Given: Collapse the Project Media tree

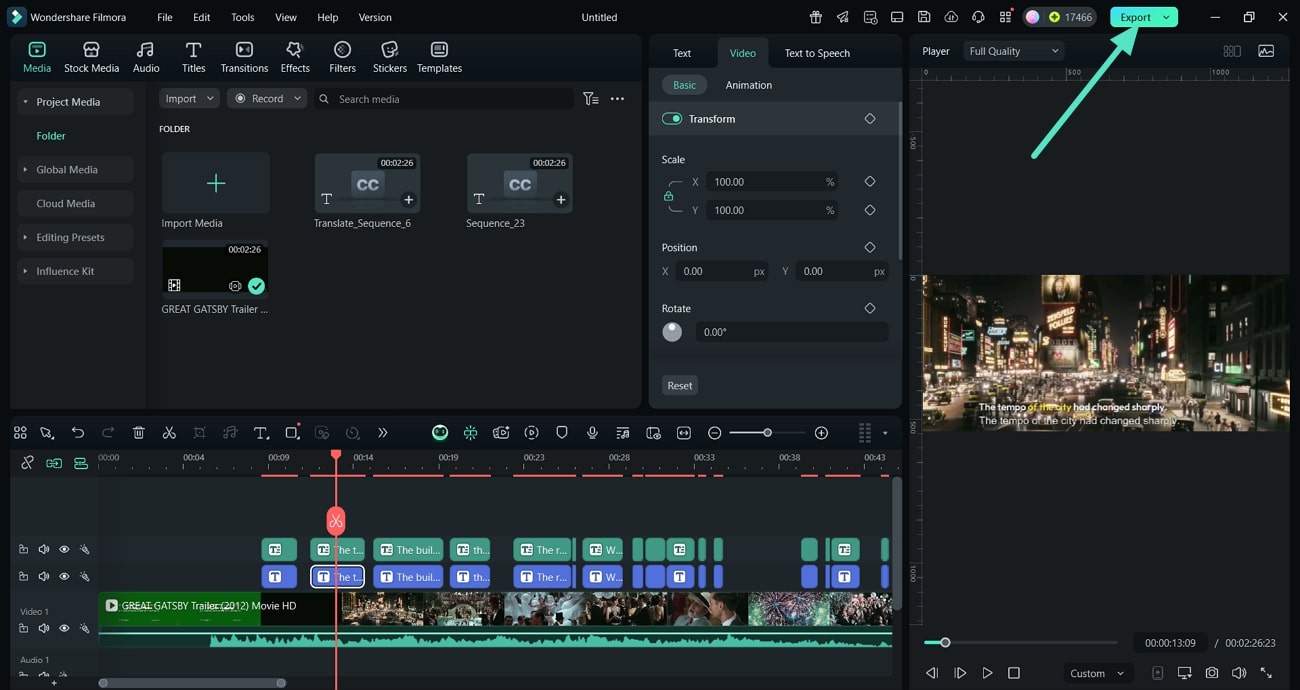Looking at the screenshot, I should coord(25,102).
